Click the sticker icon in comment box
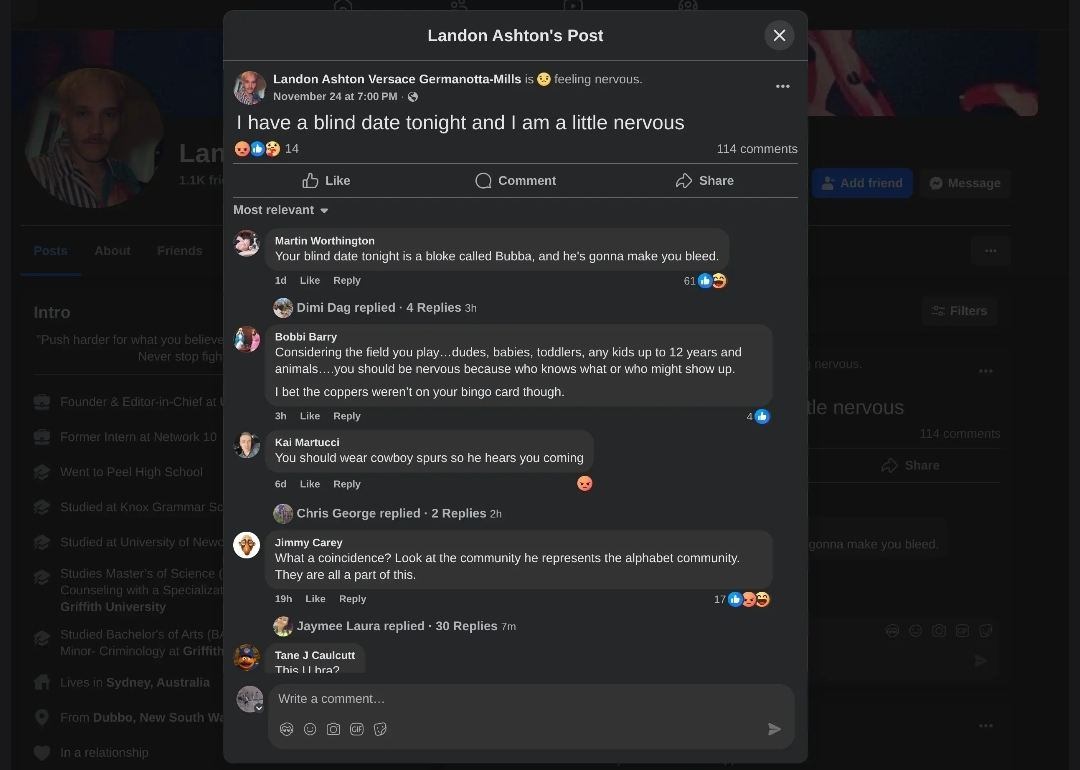1080x770 pixels. click(x=380, y=729)
